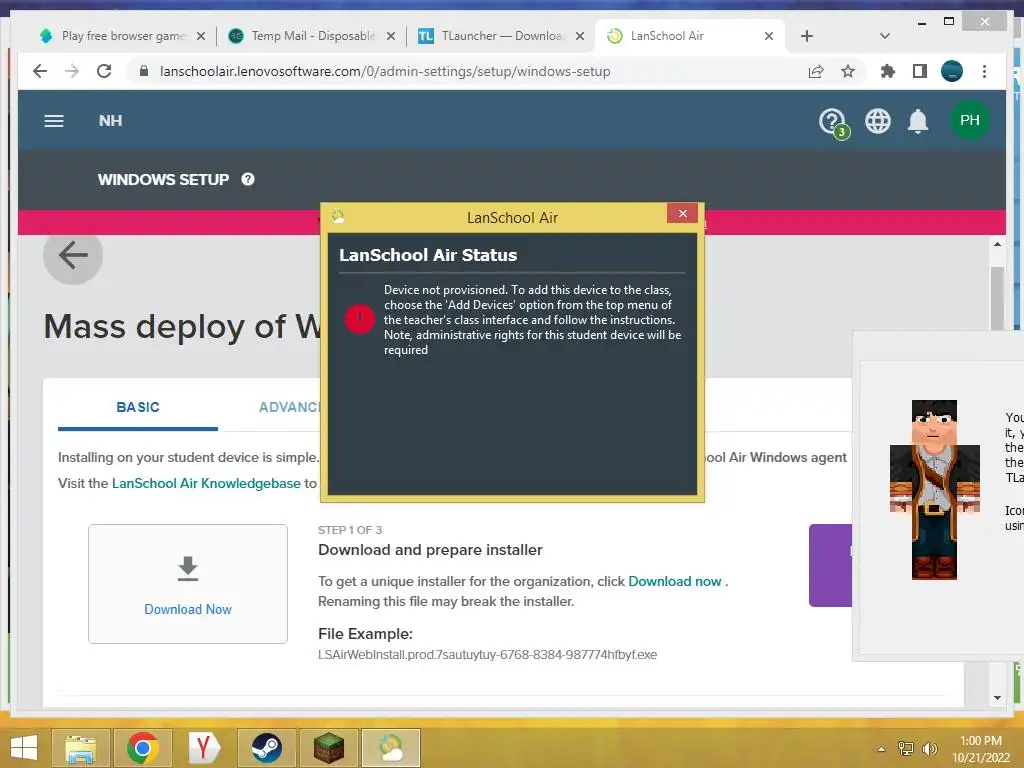Go forward in browser history
This screenshot has width=1024, height=768.
click(x=72, y=71)
